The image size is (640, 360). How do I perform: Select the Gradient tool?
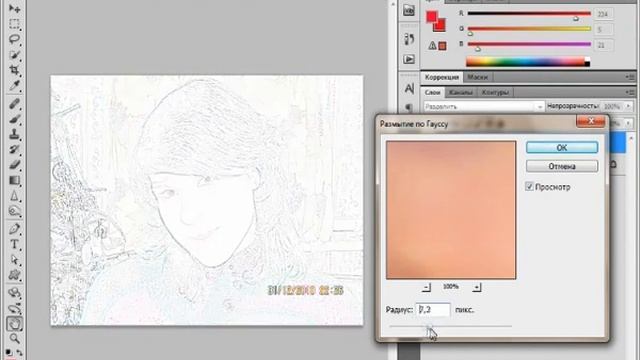click(x=14, y=180)
